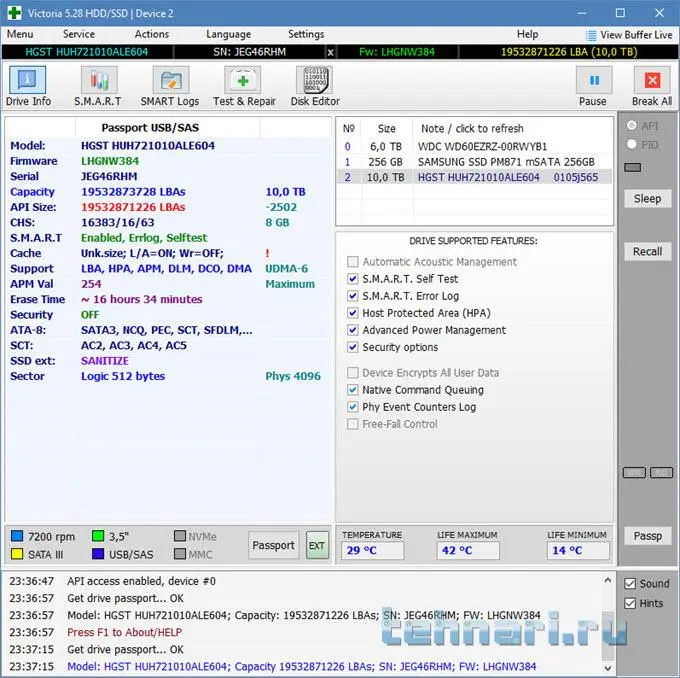Click View Buffer Live icon
The height and width of the screenshot is (678, 680).
[591, 35]
